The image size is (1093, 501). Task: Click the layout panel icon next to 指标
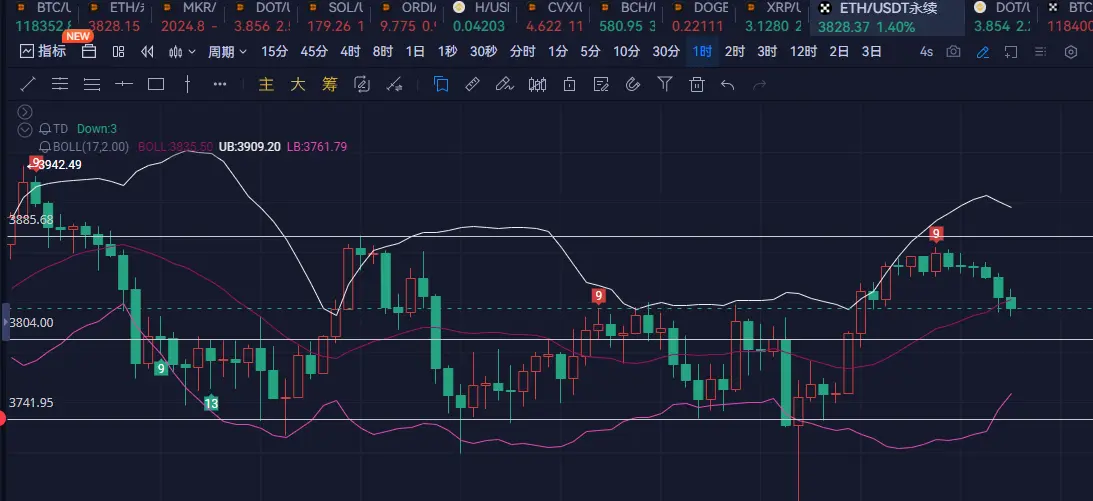[89, 52]
